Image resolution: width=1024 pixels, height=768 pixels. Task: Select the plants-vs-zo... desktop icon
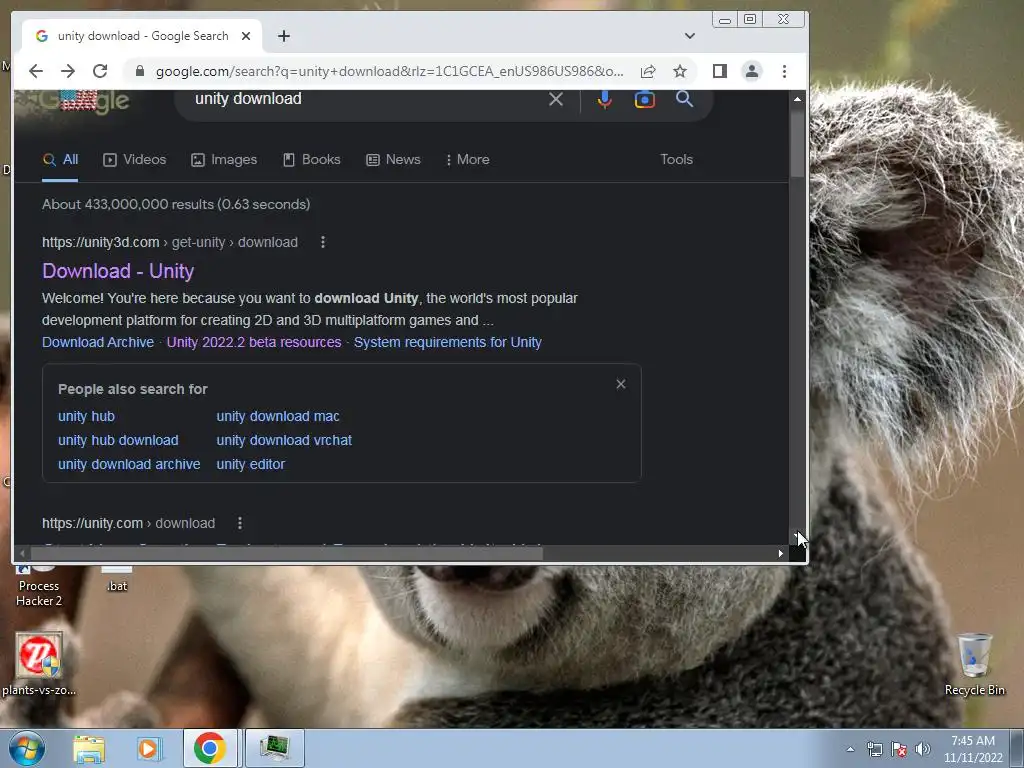pos(39,664)
